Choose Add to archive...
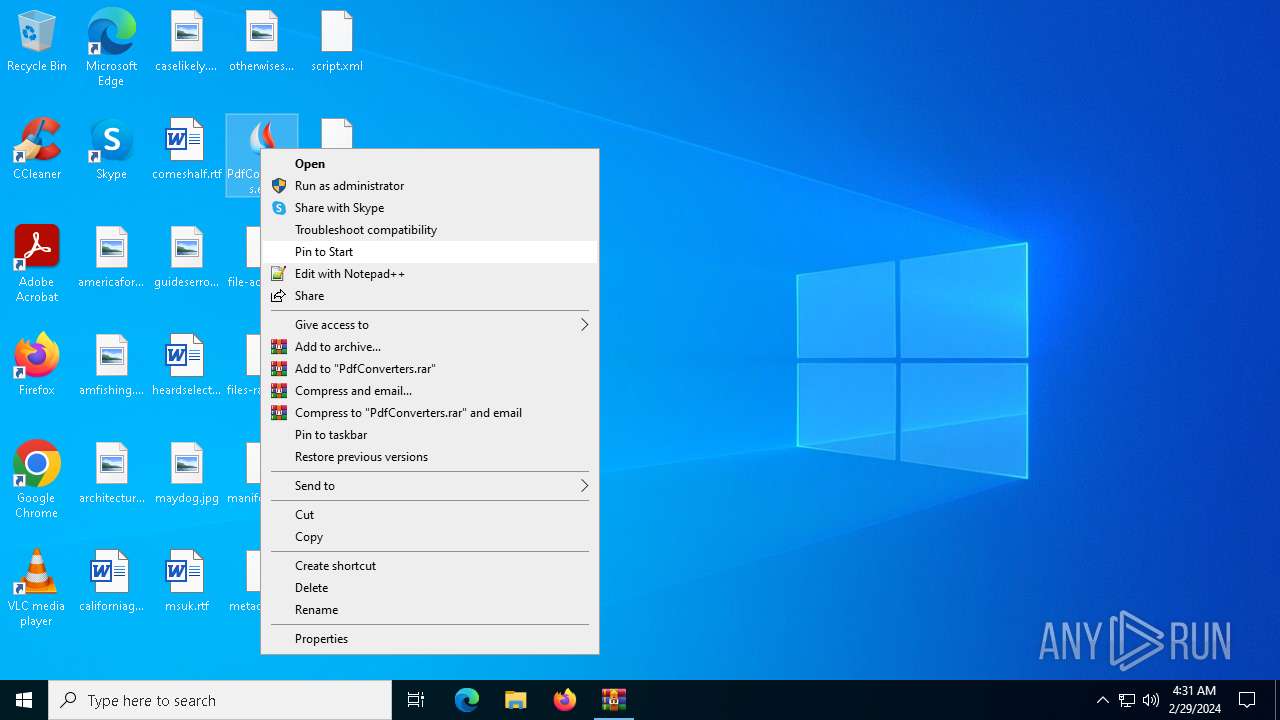The height and width of the screenshot is (720, 1280). click(x=430, y=347)
